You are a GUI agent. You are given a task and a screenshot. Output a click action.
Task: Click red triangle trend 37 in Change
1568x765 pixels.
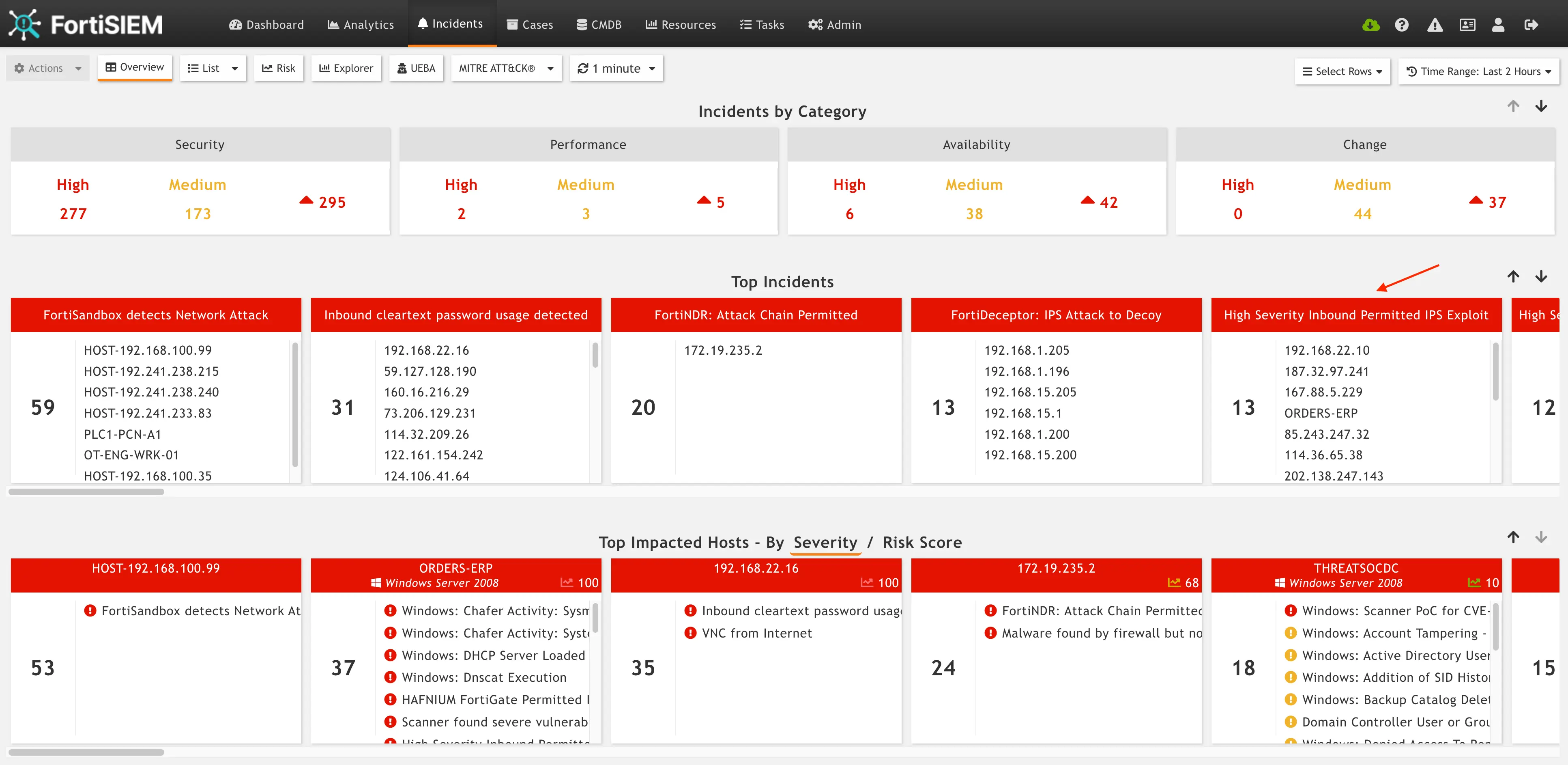(1476, 200)
